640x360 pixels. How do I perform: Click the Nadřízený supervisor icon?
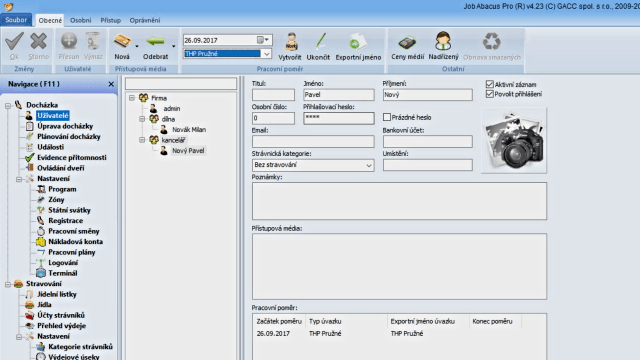(x=443, y=41)
